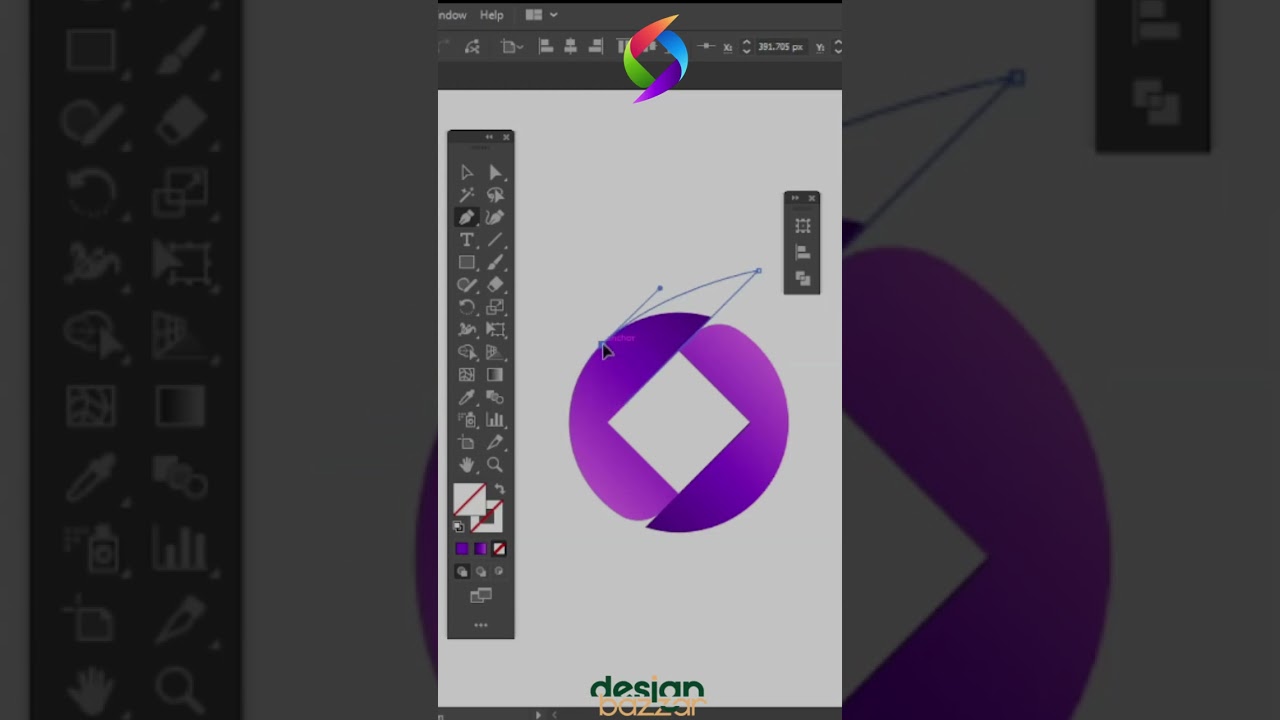Open Transform panel from small dock
1280x720 pixels.
(802, 226)
